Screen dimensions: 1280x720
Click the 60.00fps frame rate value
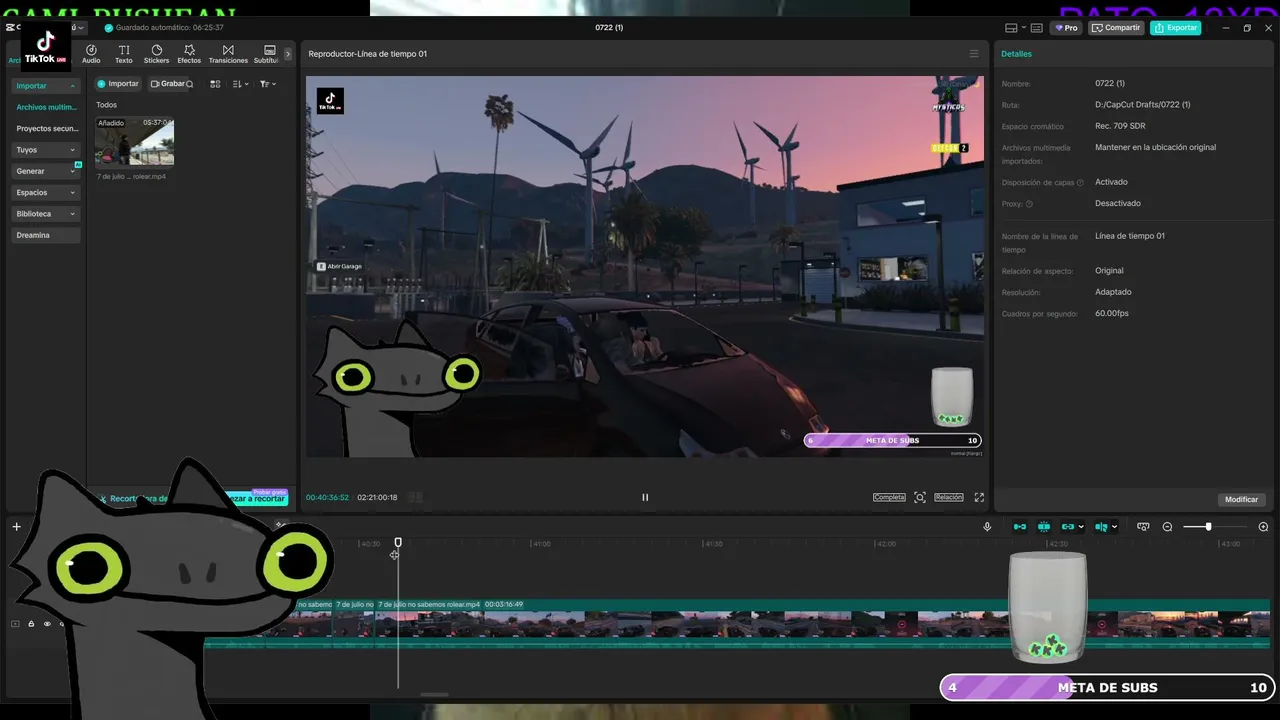coord(1112,314)
